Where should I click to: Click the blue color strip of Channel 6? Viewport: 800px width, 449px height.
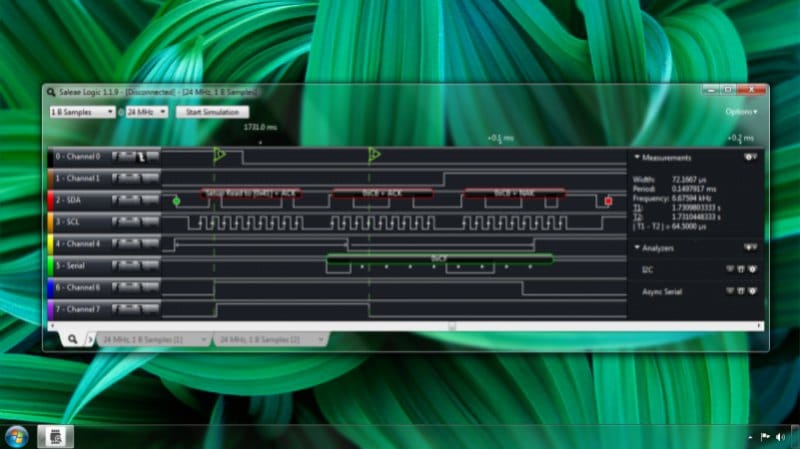coord(51,288)
